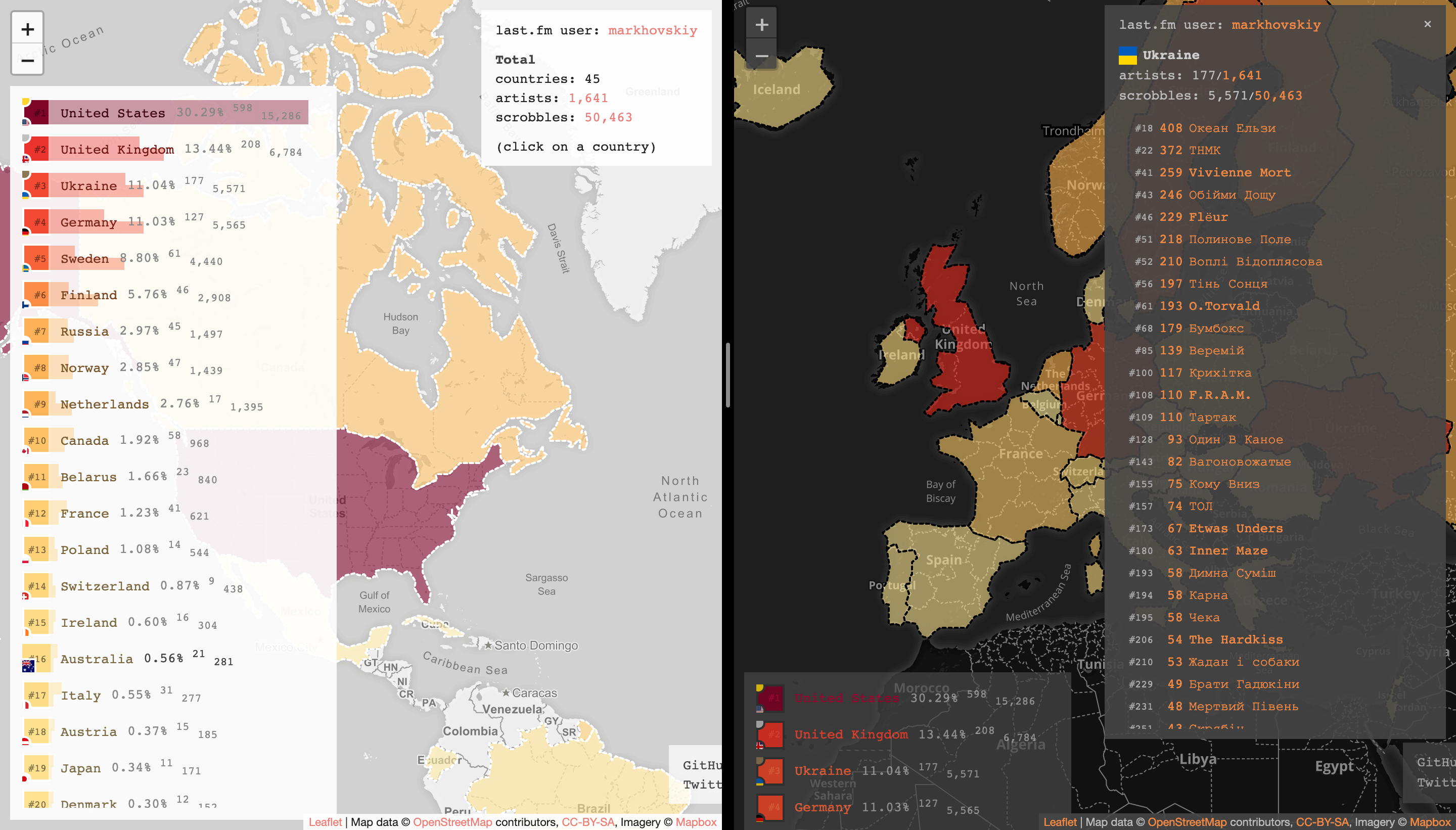Viewport: 1456px width, 830px height.
Task: Zoom in on the right dark map
Action: [x=762, y=24]
